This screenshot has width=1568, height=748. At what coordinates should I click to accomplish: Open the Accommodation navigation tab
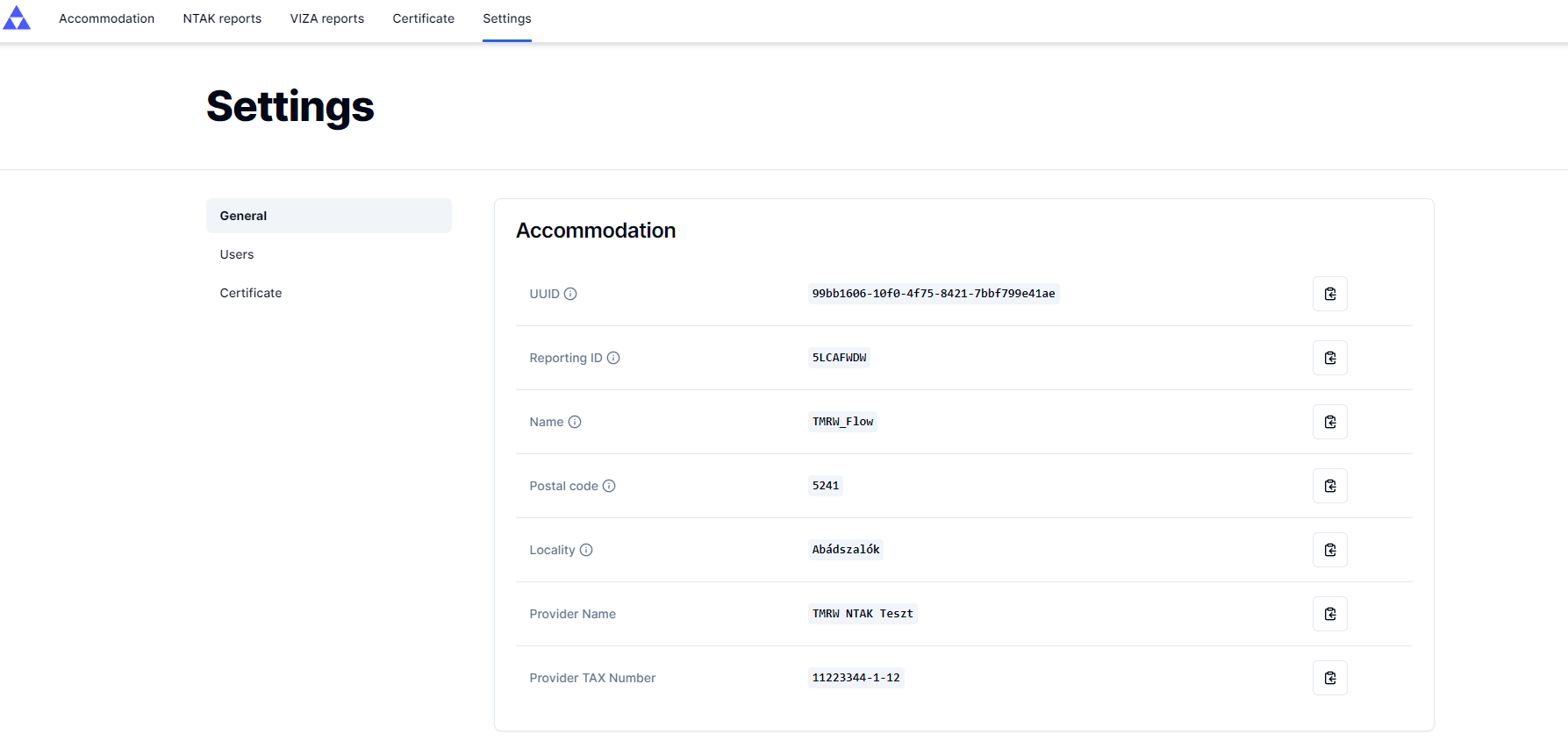click(x=106, y=18)
